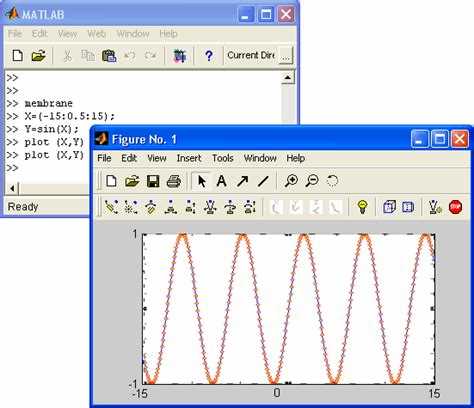This screenshot has height=408, width=474.
Task: Toggle the Rotate 3D tool
Action: (x=332, y=181)
